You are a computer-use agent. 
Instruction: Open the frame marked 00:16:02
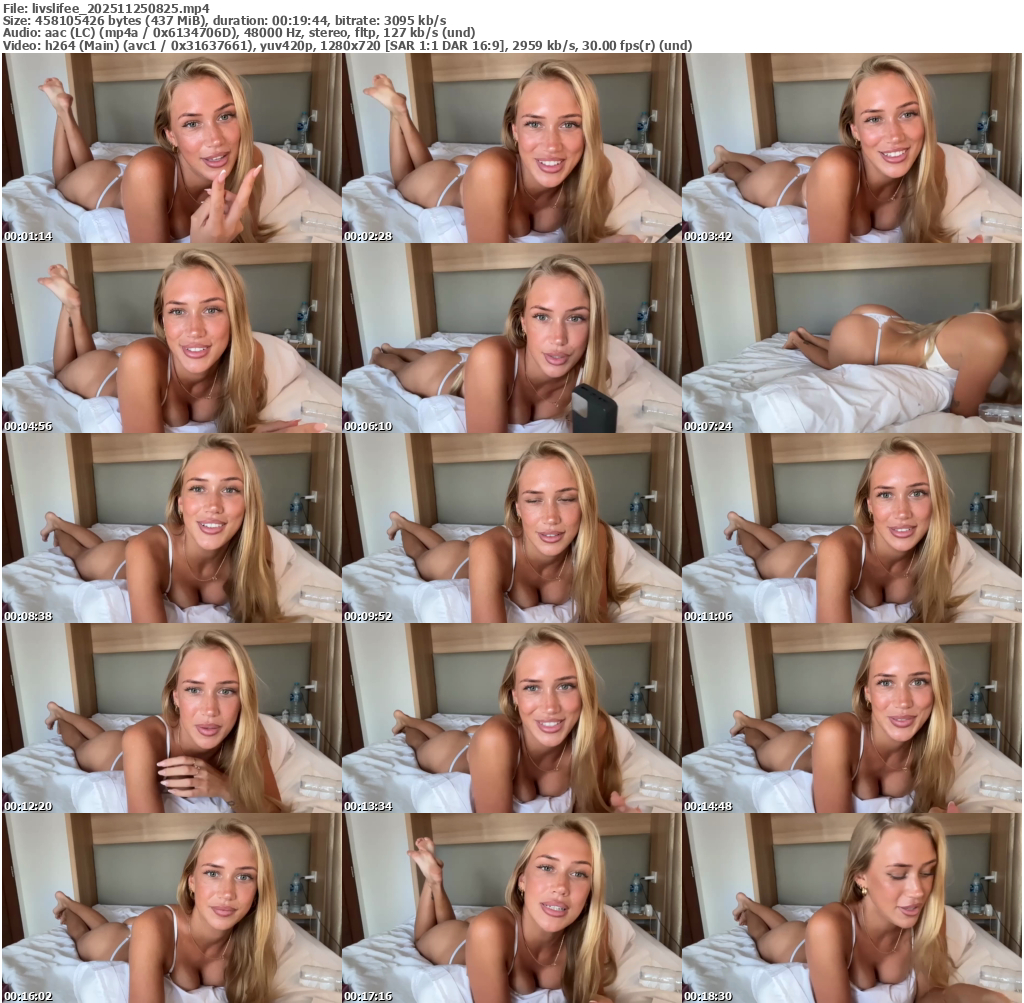point(172,908)
